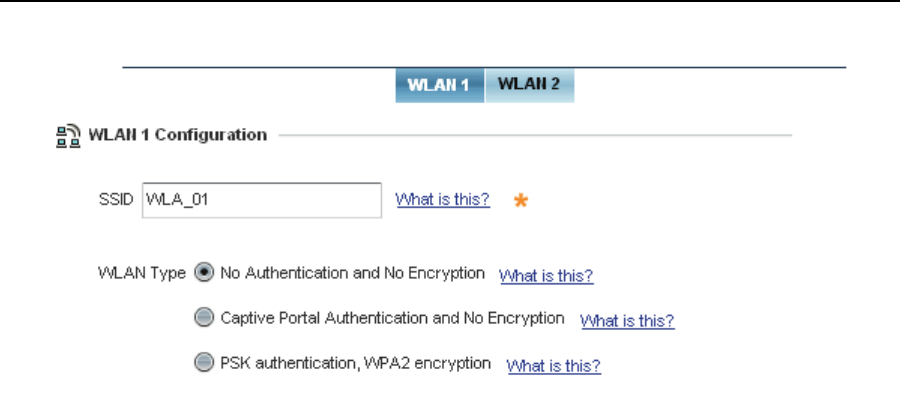Open the WLAN 2 tab
The height and width of the screenshot is (411, 900).
tap(529, 84)
